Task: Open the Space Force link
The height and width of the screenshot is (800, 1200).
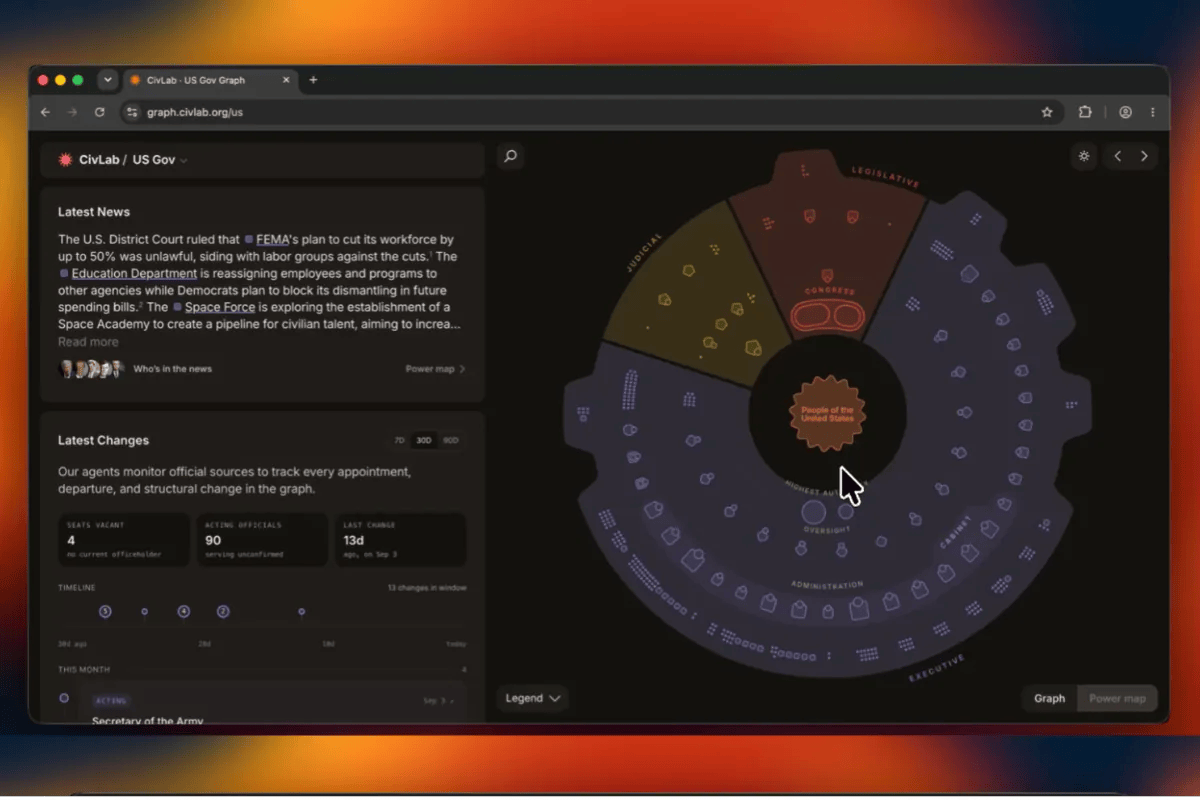Action: pyautogui.click(x=220, y=308)
